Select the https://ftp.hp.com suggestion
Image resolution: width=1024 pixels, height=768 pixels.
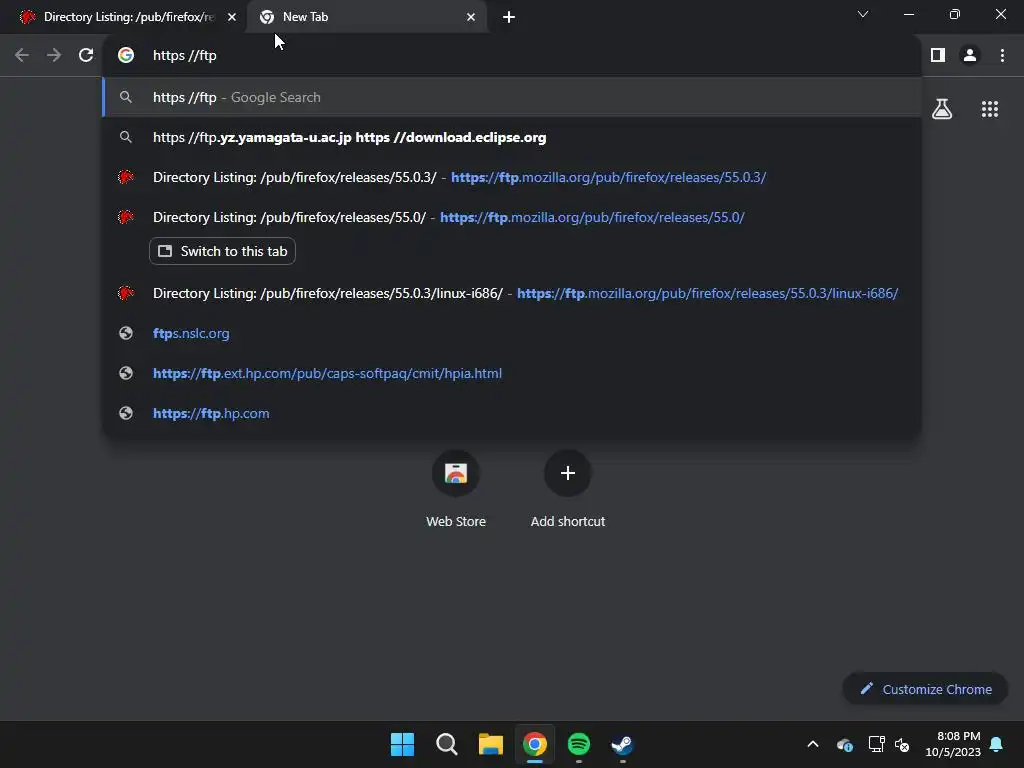tap(512, 413)
